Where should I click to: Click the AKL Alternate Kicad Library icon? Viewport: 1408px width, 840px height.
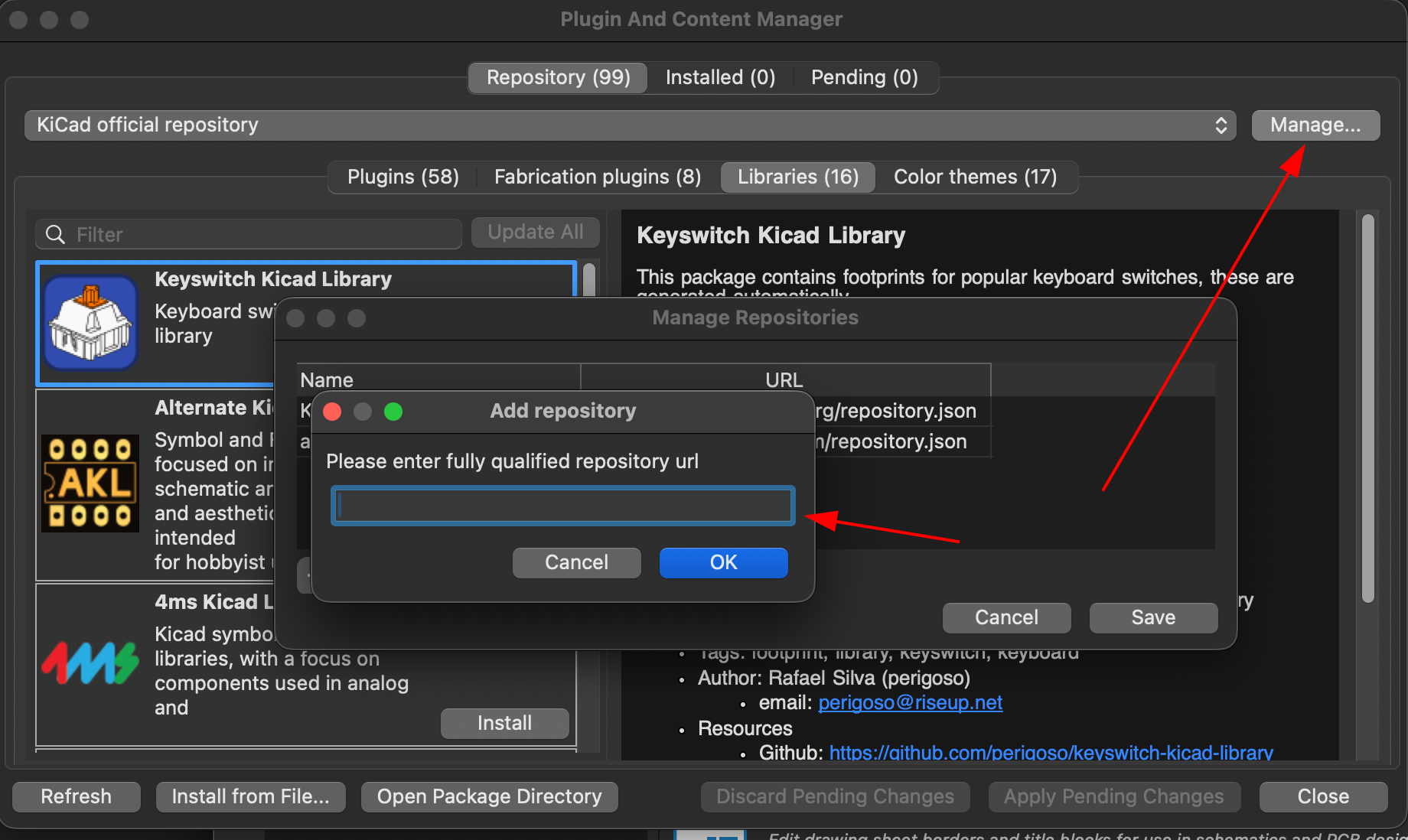(90, 483)
